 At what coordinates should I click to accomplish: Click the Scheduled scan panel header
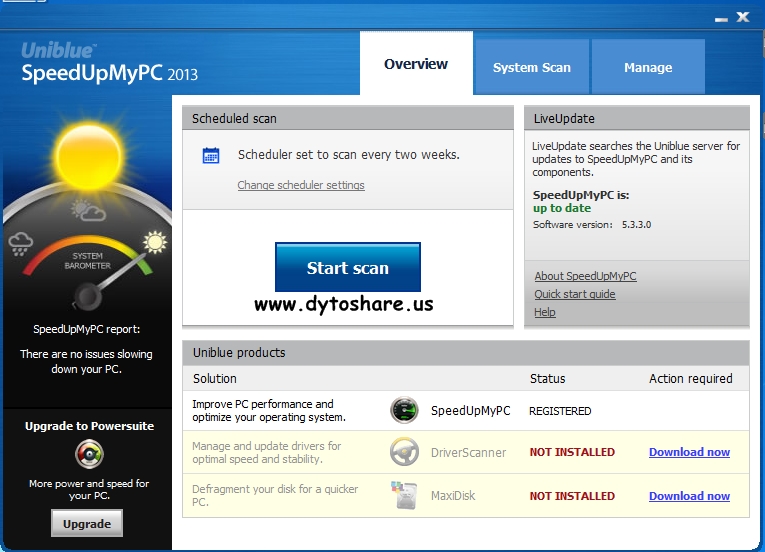[x=348, y=118]
